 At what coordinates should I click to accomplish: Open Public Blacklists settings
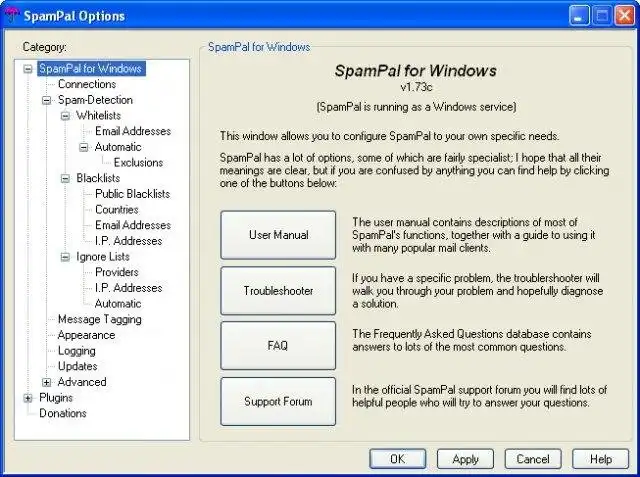pos(133,194)
